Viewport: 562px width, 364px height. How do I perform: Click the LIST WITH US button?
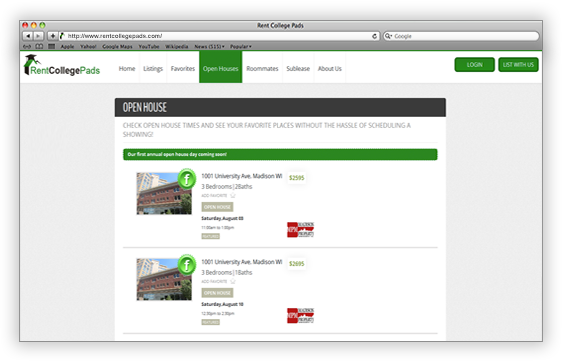click(518, 64)
